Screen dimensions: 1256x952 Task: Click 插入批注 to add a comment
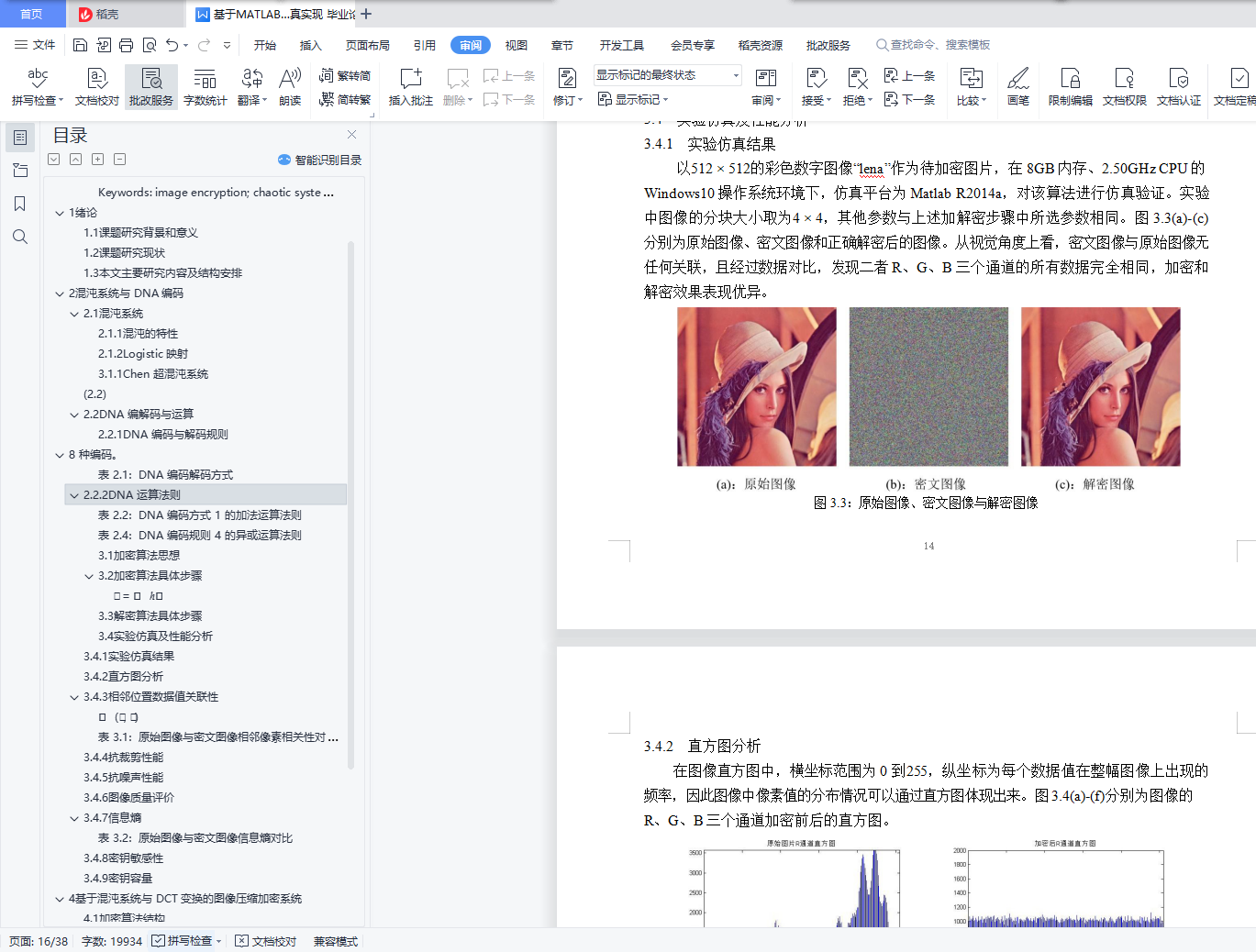(411, 87)
